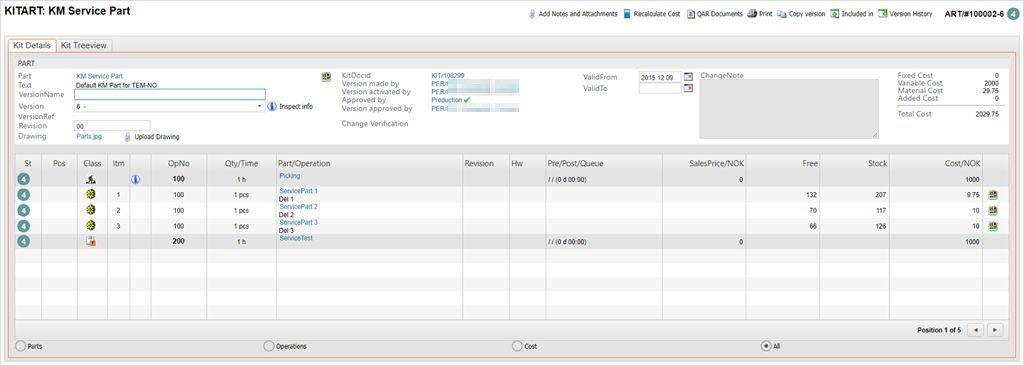
Task: Click the Copy version icon
Action: pyautogui.click(x=782, y=14)
